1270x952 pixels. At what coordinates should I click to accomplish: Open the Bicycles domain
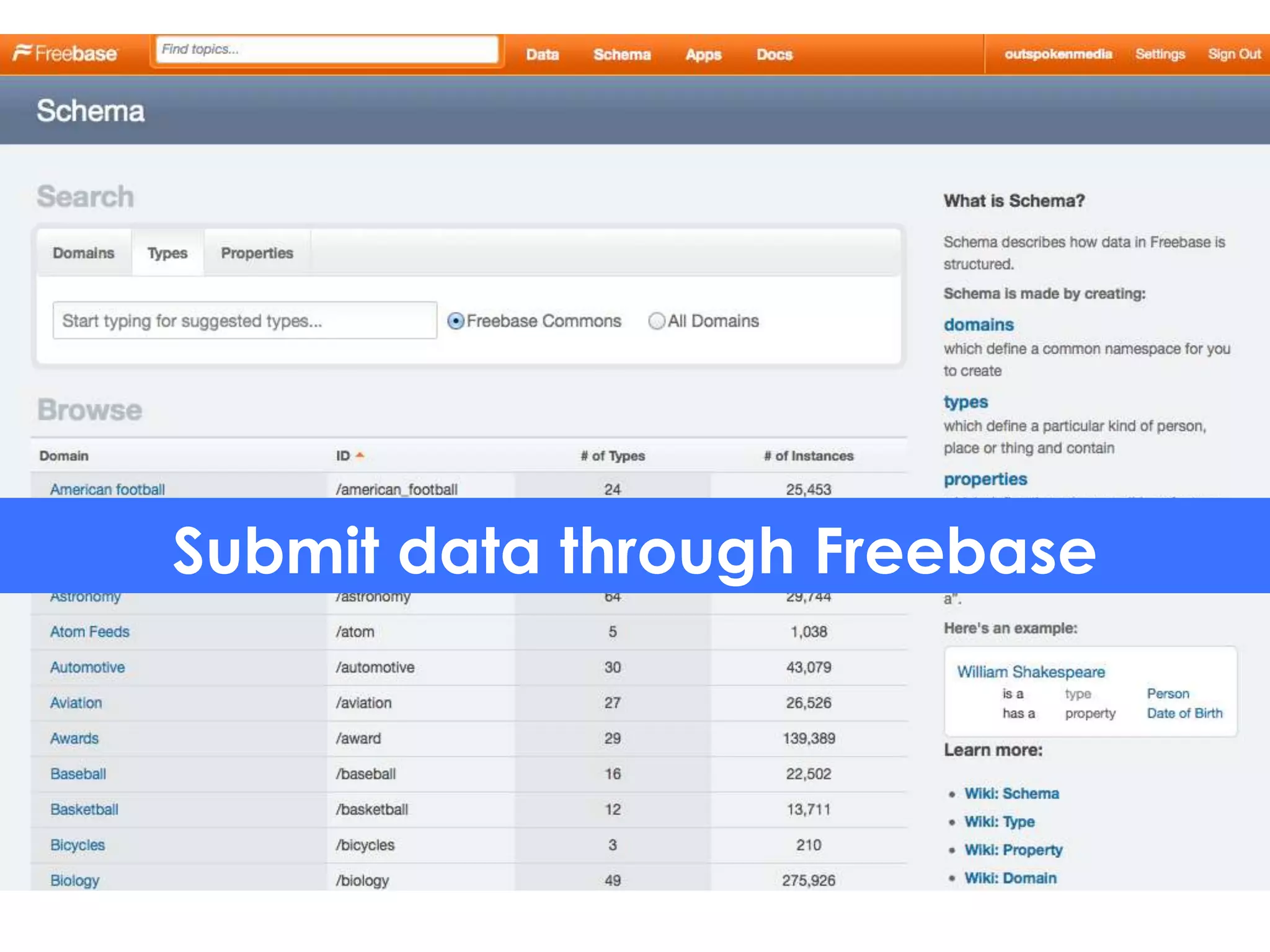[78, 845]
